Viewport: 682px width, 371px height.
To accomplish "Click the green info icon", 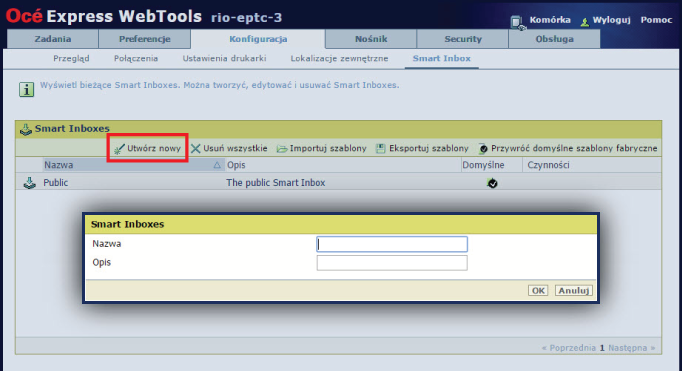I will pyautogui.click(x=26, y=89).
